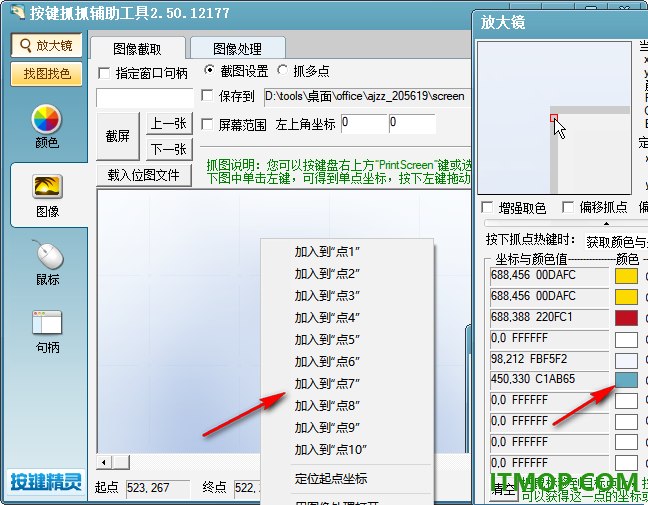
Task: Choose 加入到"点3" from context menu
Action: pyautogui.click(x=347, y=295)
